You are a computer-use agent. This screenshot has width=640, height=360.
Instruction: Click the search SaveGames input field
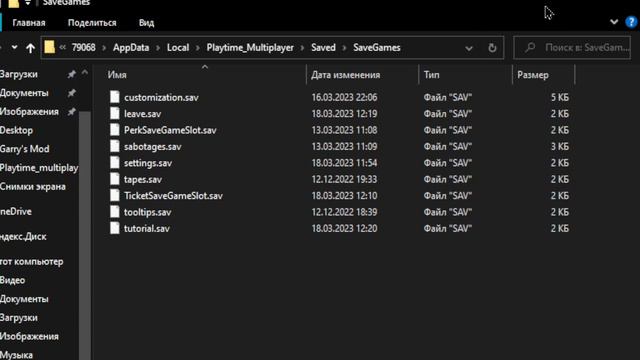[x=572, y=48]
